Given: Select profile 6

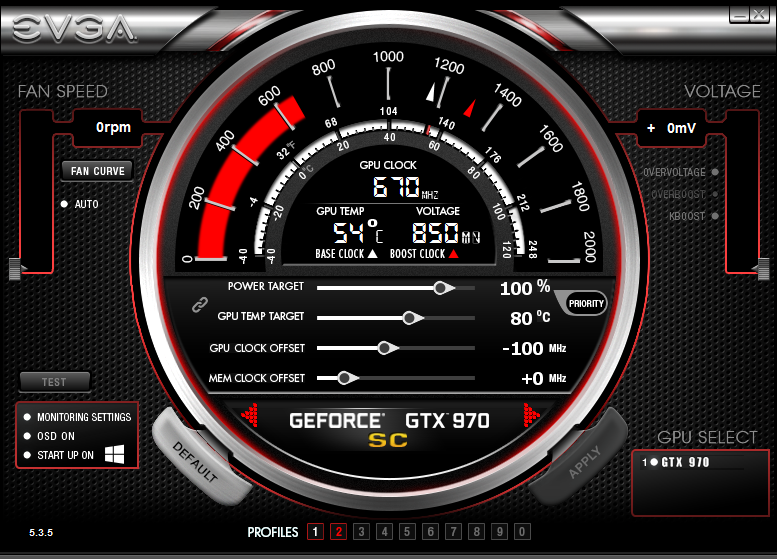Looking at the screenshot, I should (x=430, y=532).
